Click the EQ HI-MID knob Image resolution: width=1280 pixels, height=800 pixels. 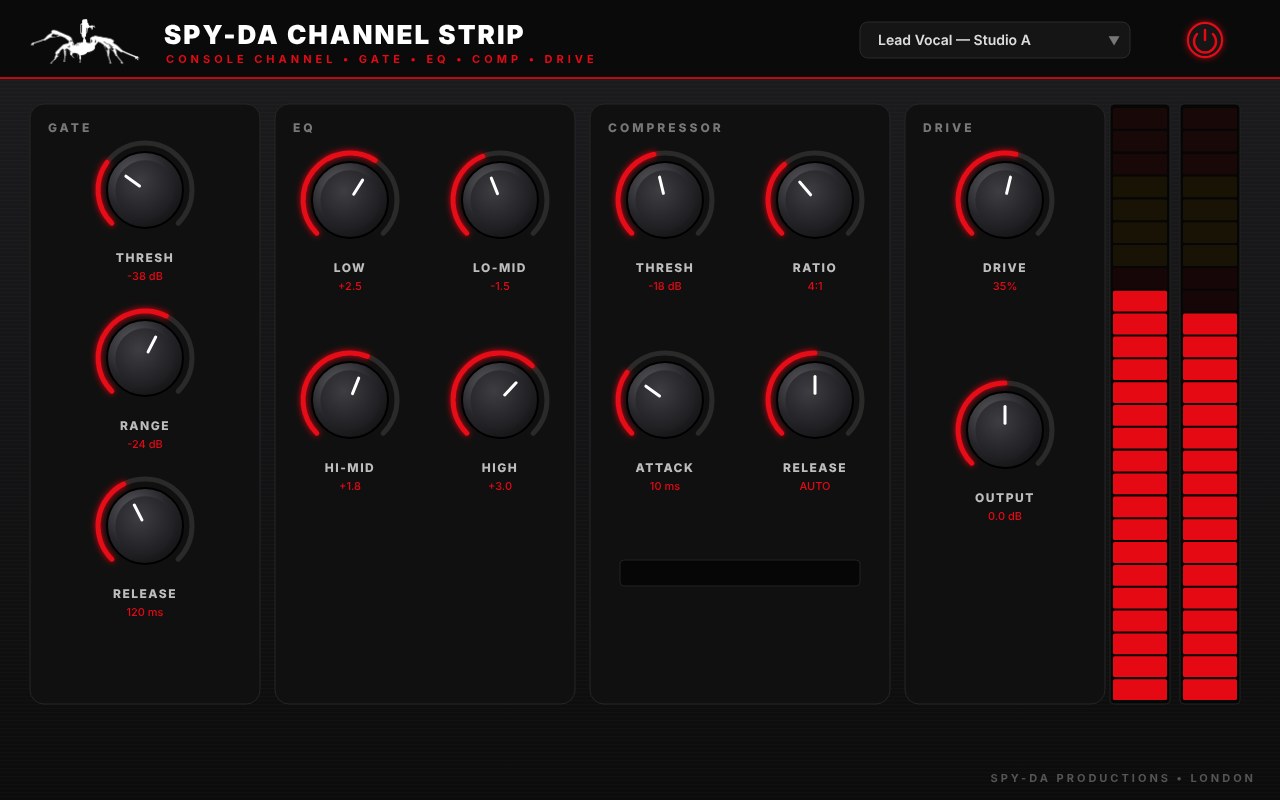coord(350,399)
